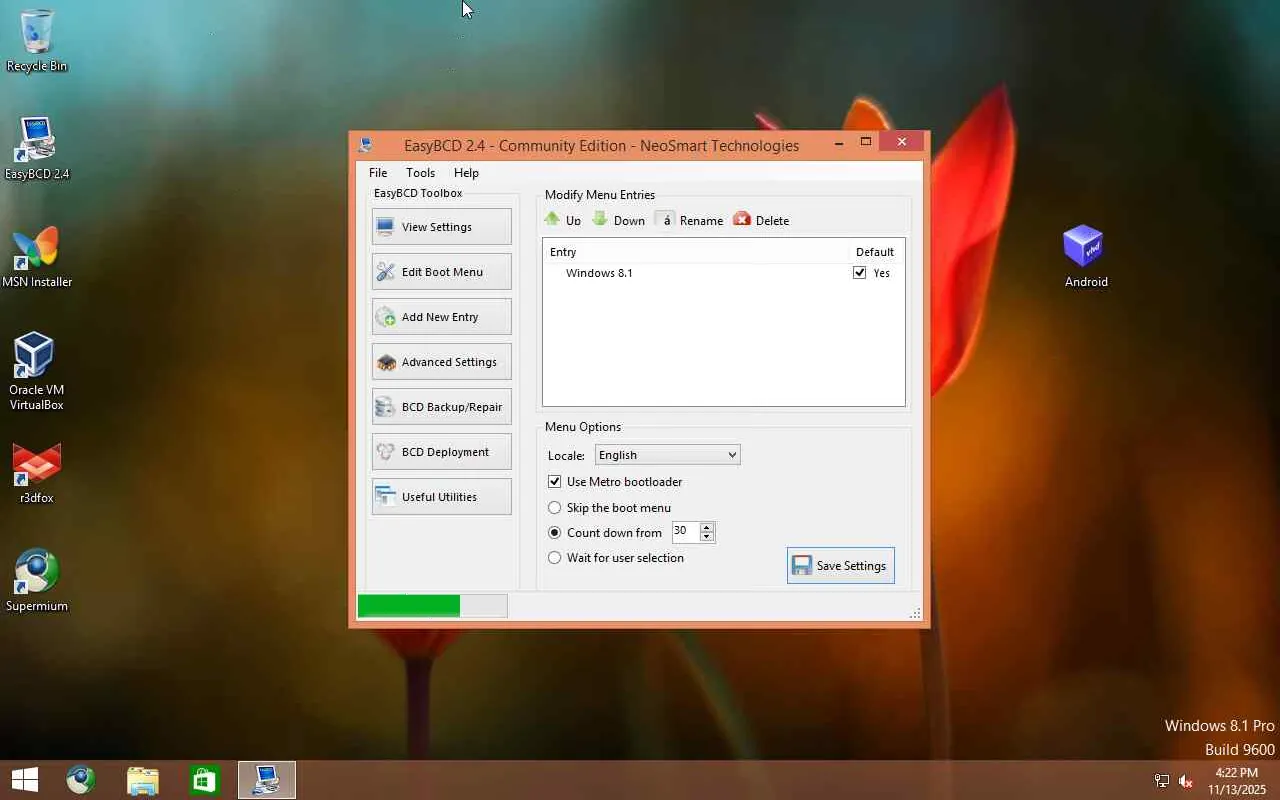Click the muted volume tray icon
This screenshot has height=800, width=1280.
click(x=1186, y=781)
